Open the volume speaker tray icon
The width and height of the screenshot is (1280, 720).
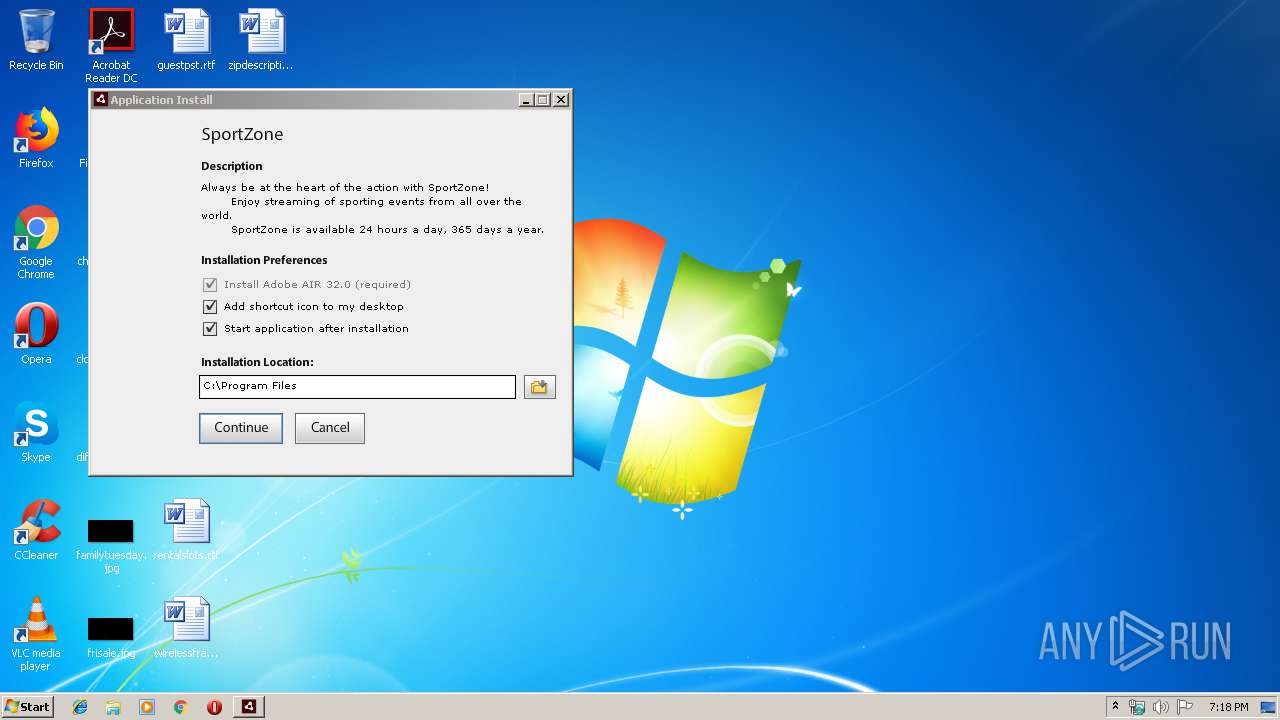(1161, 707)
